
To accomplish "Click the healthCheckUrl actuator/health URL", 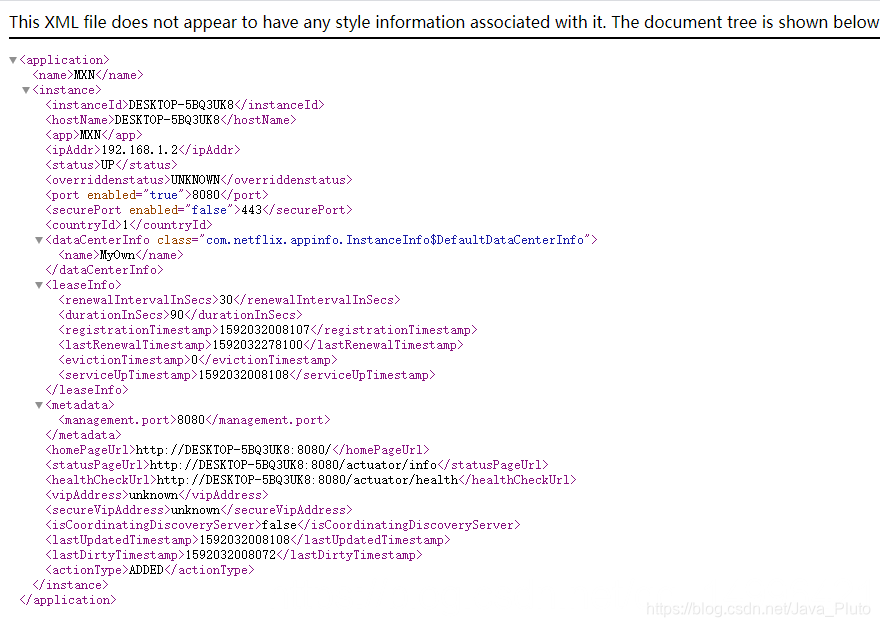I will point(308,480).
